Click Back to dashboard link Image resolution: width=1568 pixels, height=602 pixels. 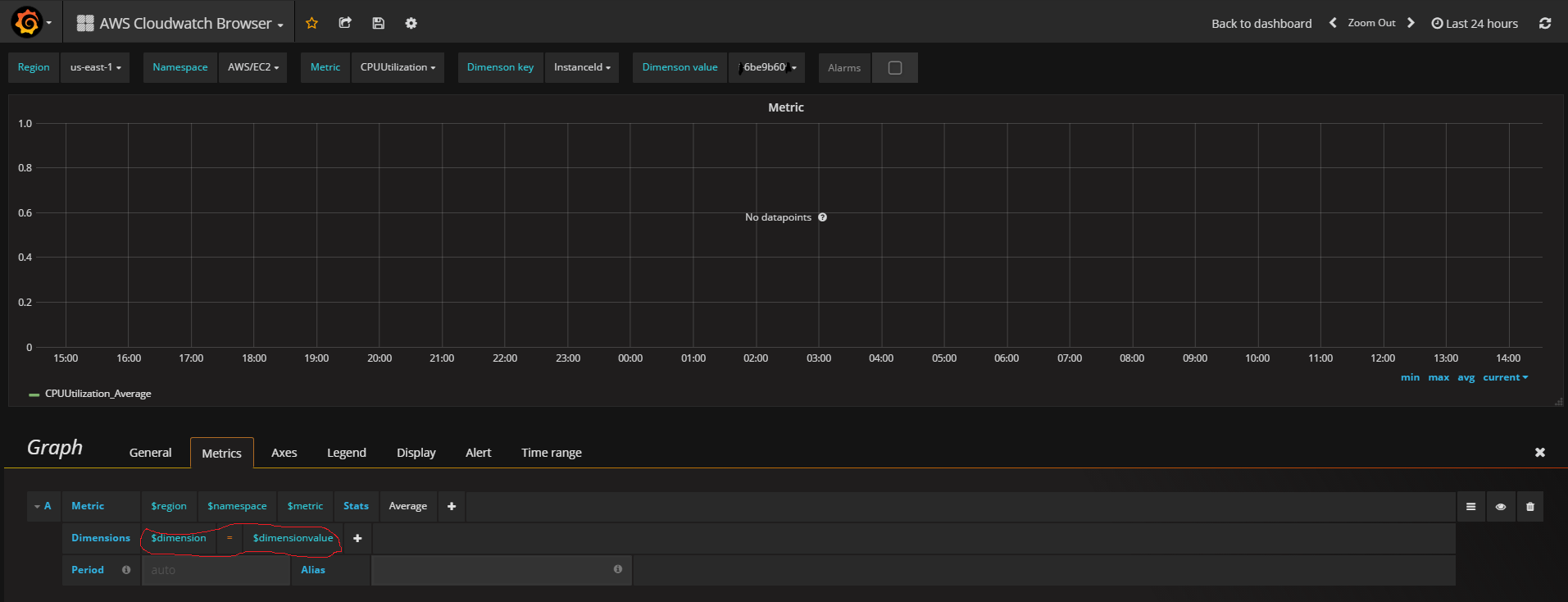click(1261, 23)
